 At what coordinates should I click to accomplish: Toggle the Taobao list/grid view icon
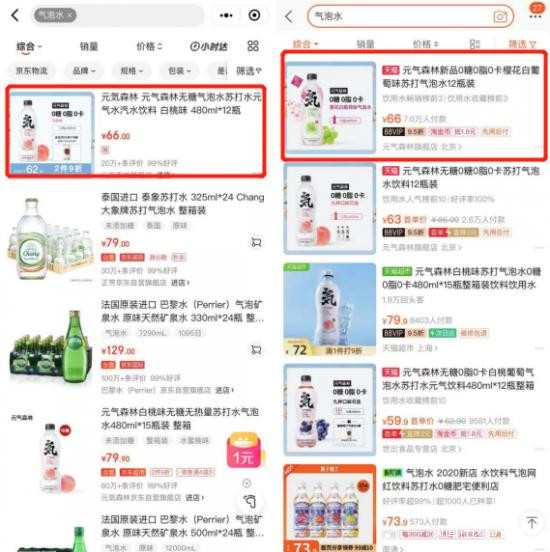[x=474, y=44]
